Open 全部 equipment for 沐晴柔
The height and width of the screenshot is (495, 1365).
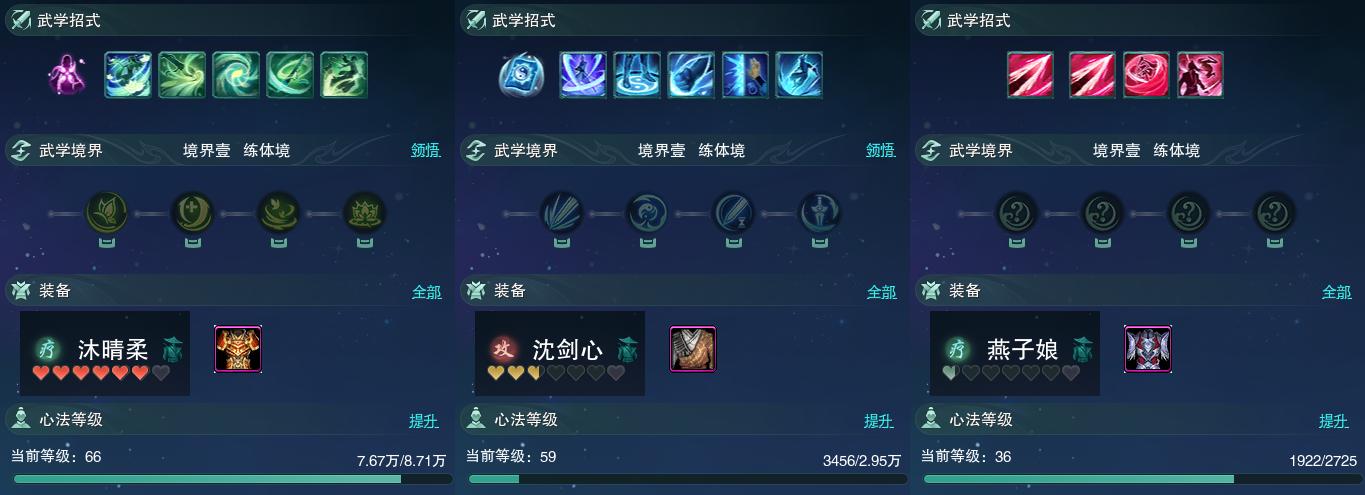coord(426,292)
